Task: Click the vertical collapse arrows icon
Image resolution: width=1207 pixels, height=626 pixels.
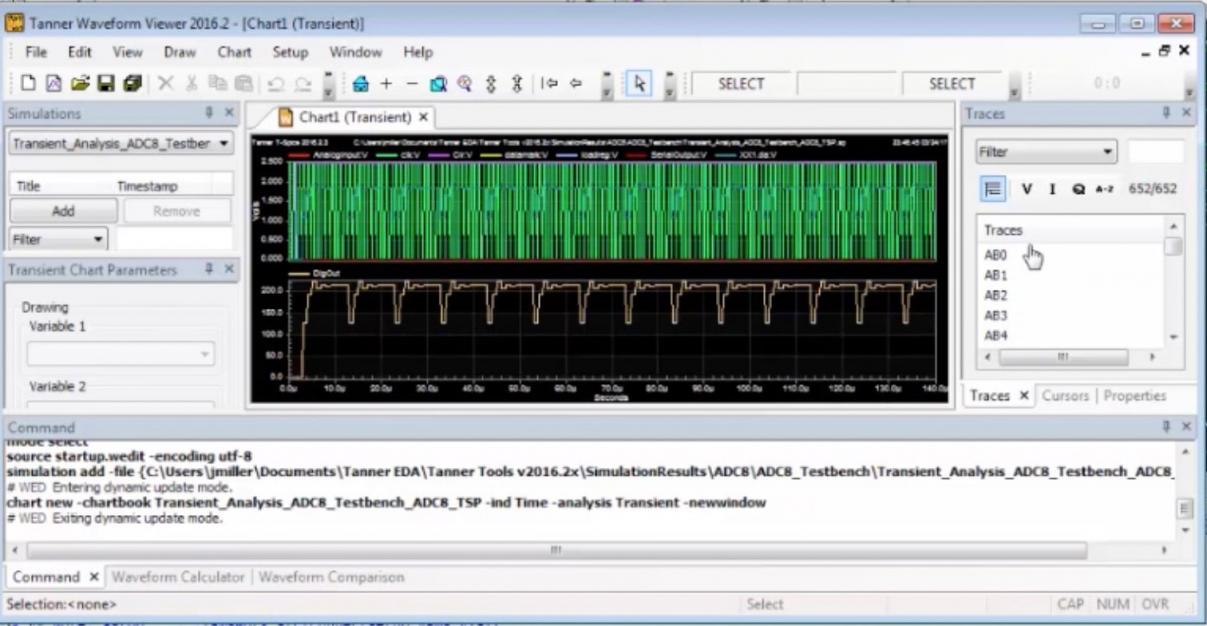Action: point(518,85)
